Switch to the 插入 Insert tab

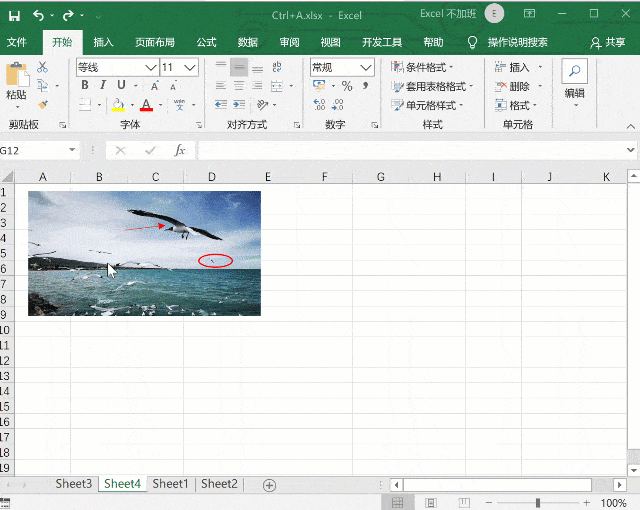pos(103,42)
